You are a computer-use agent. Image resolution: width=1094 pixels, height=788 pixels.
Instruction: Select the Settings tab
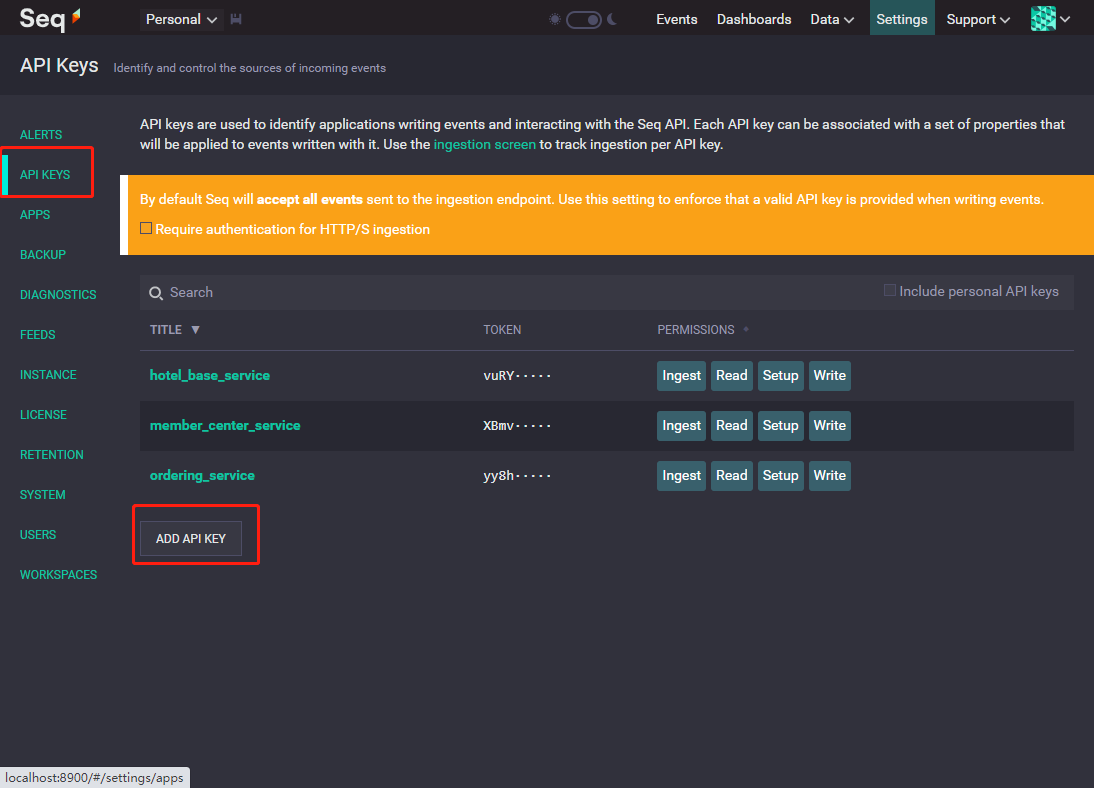point(901,17)
